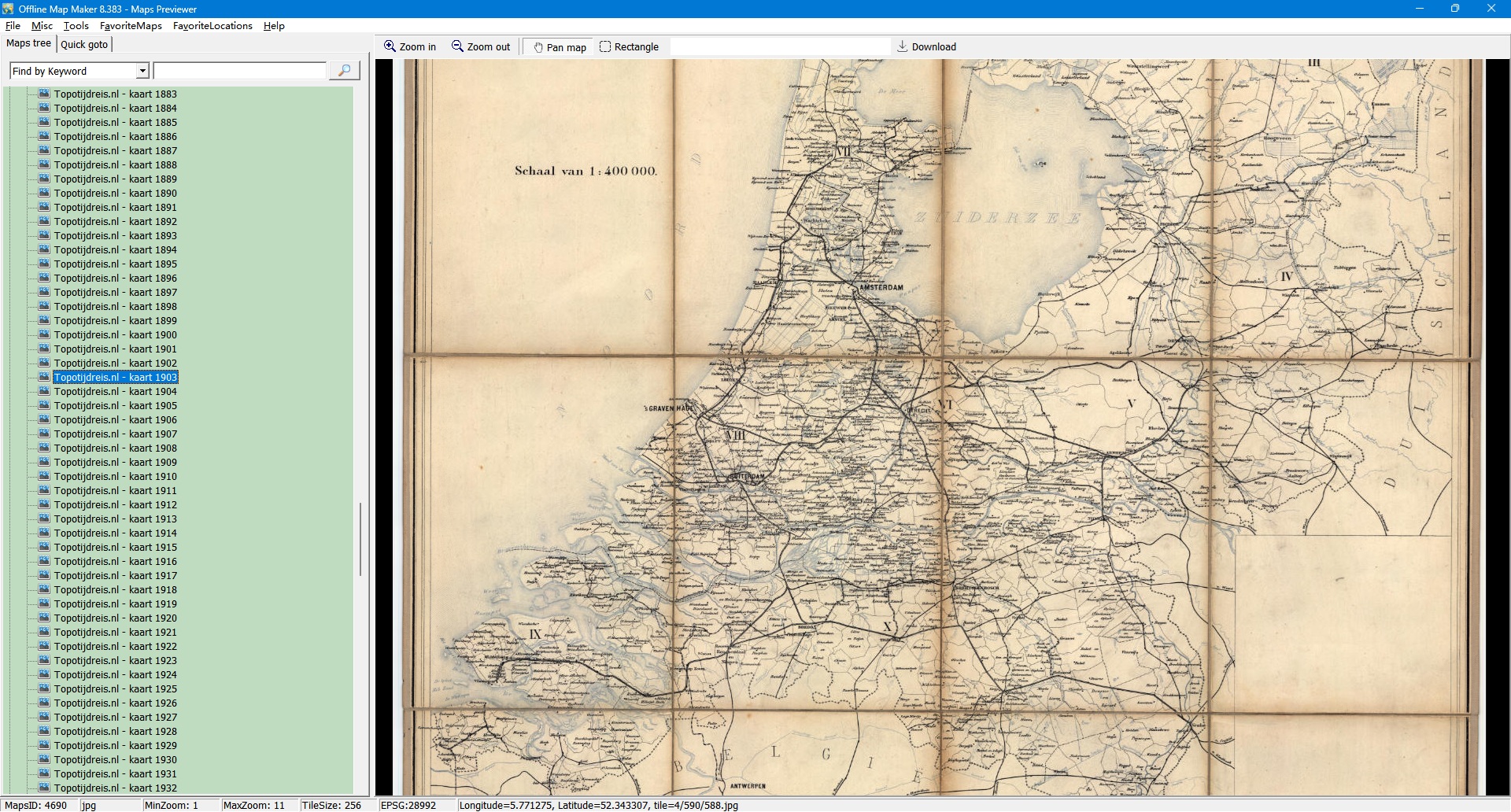Open the File menu
Image resolution: width=1511 pixels, height=812 pixels.
click(x=13, y=26)
